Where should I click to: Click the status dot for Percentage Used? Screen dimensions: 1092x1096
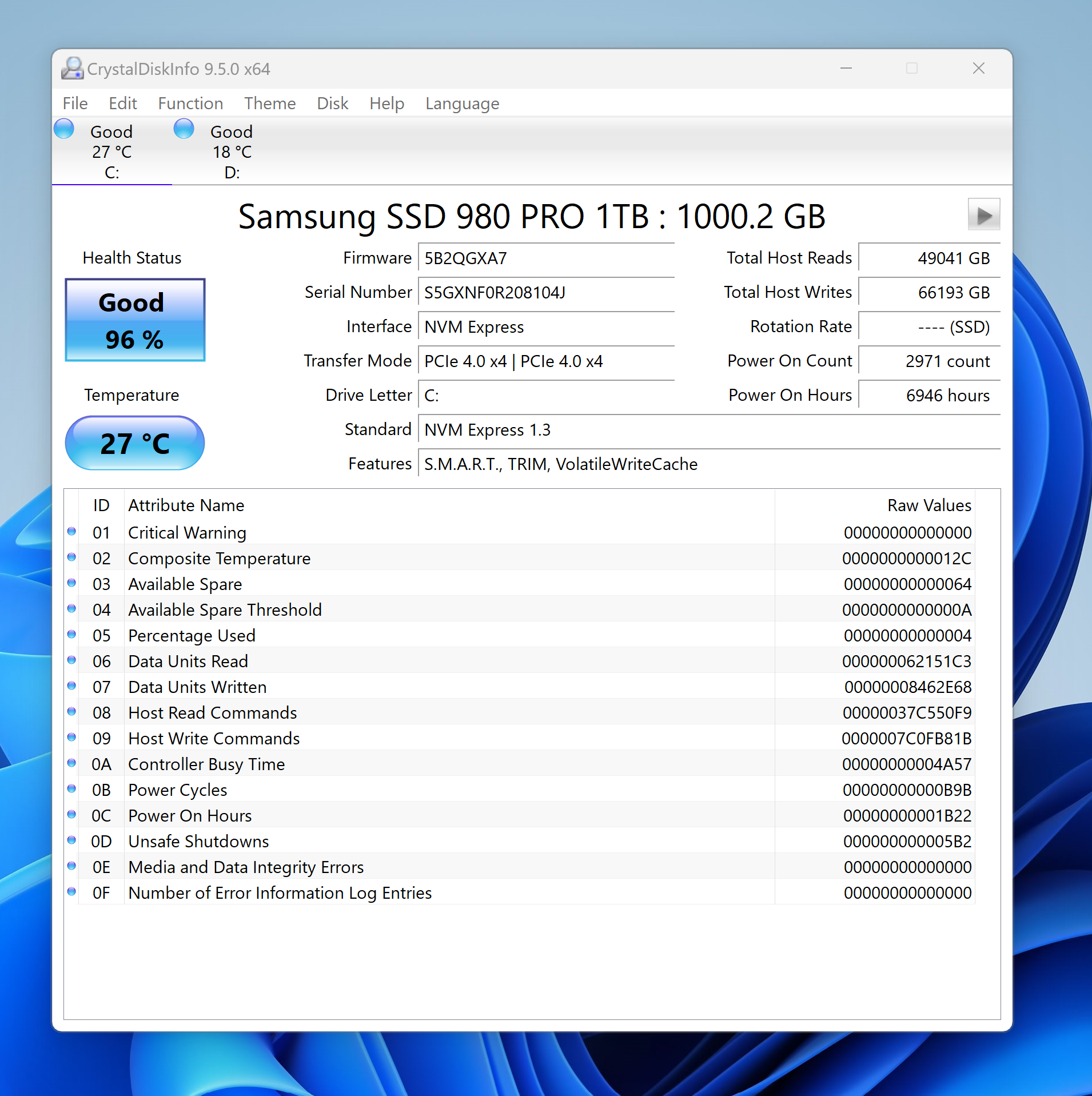(71, 635)
